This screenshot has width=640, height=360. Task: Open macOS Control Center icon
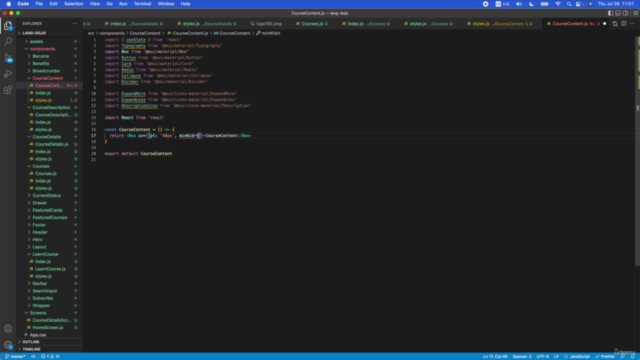tap(579, 4)
